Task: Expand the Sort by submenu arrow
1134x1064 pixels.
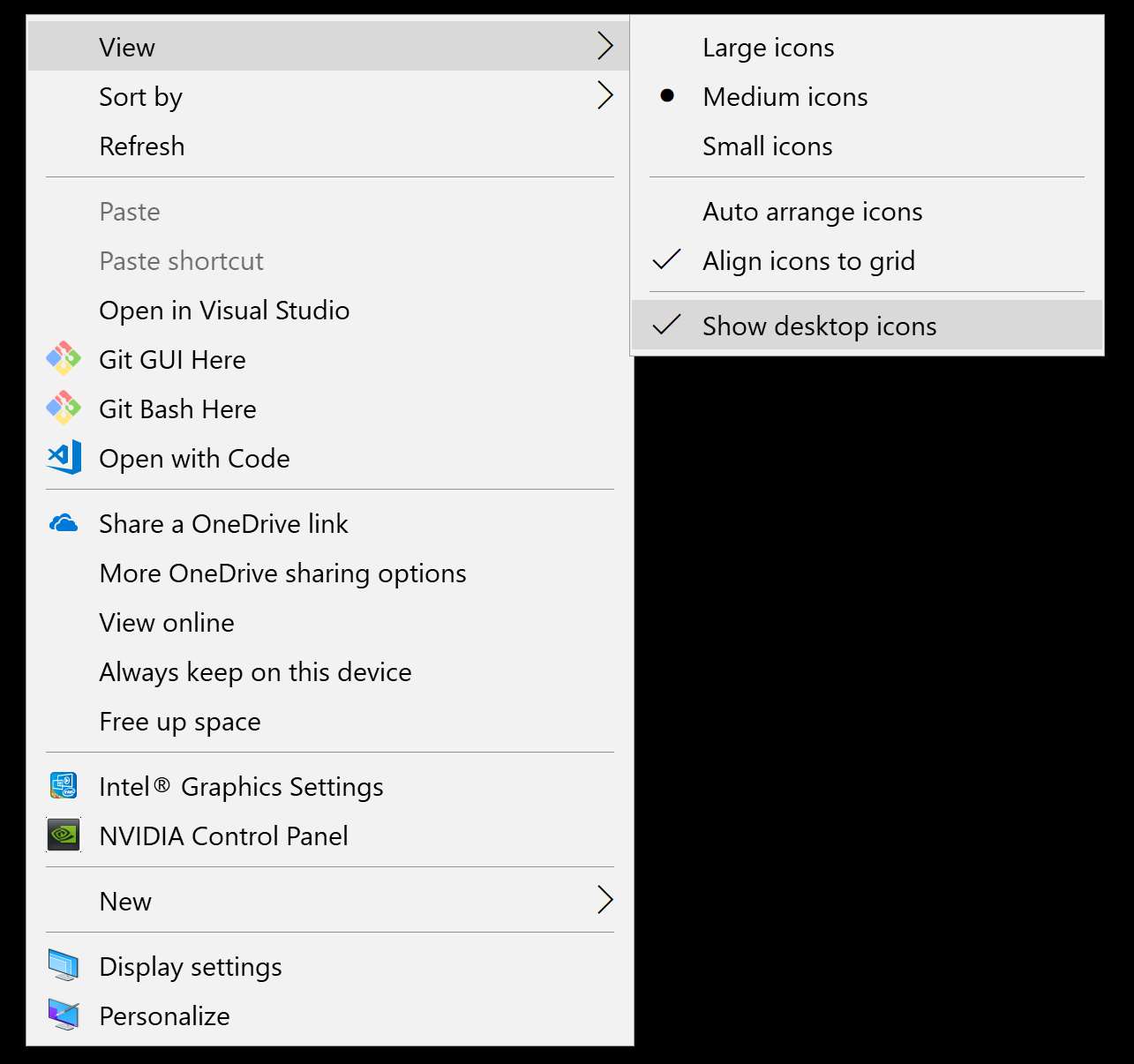Action: coord(605,95)
